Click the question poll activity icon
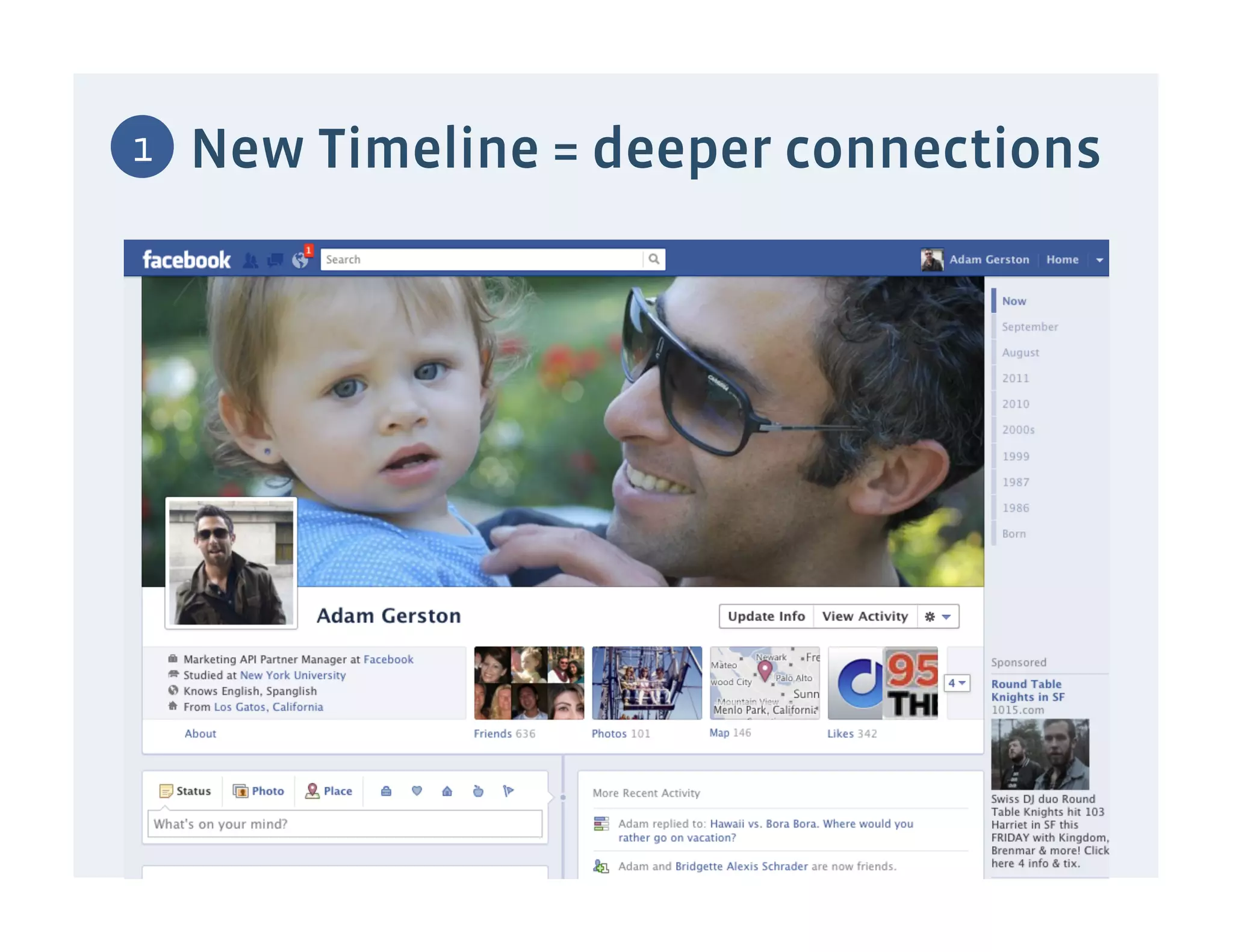This screenshot has height=952, width=1233. tap(601, 823)
